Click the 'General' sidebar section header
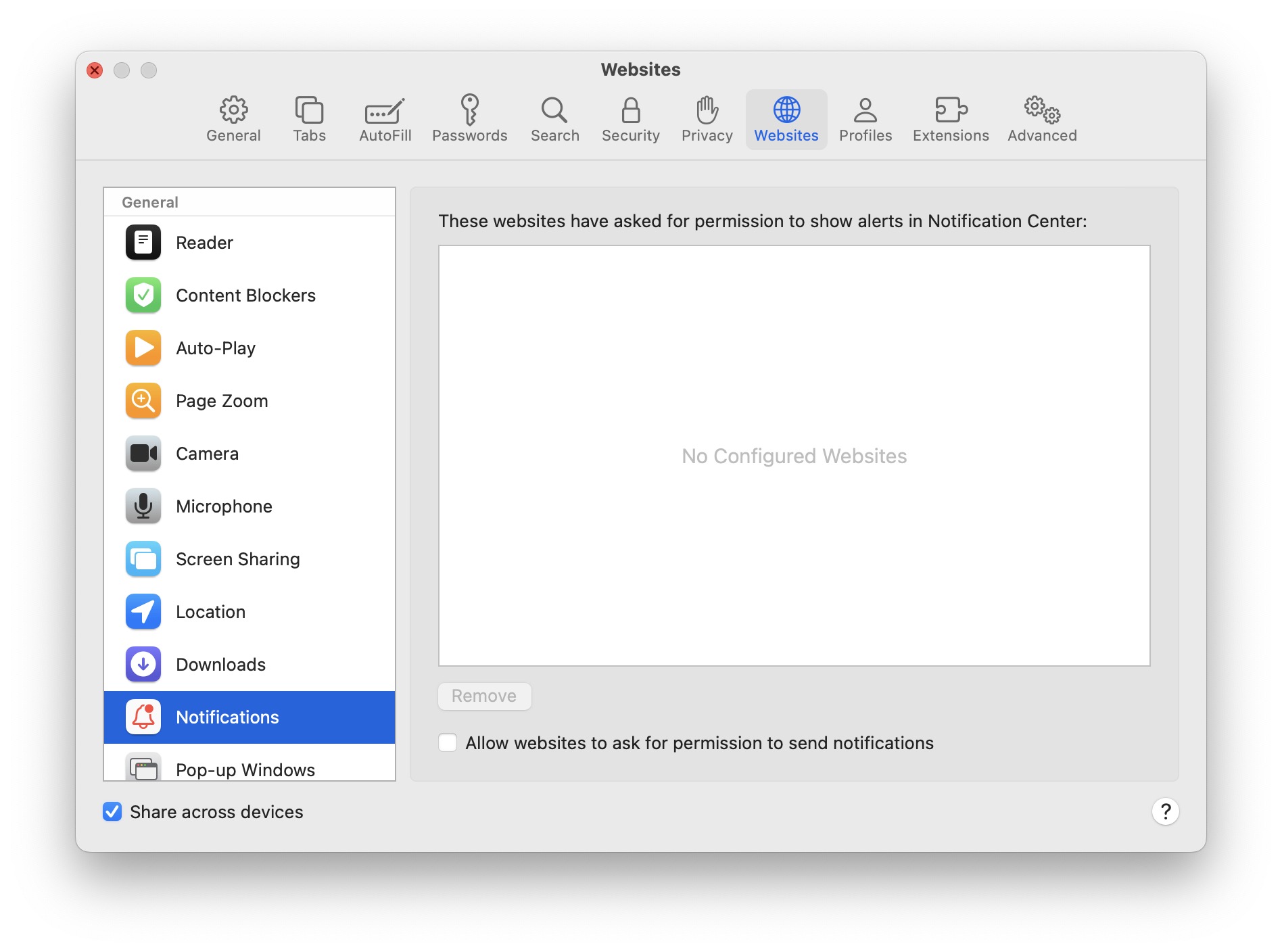This screenshot has width=1282, height=952. click(150, 202)
